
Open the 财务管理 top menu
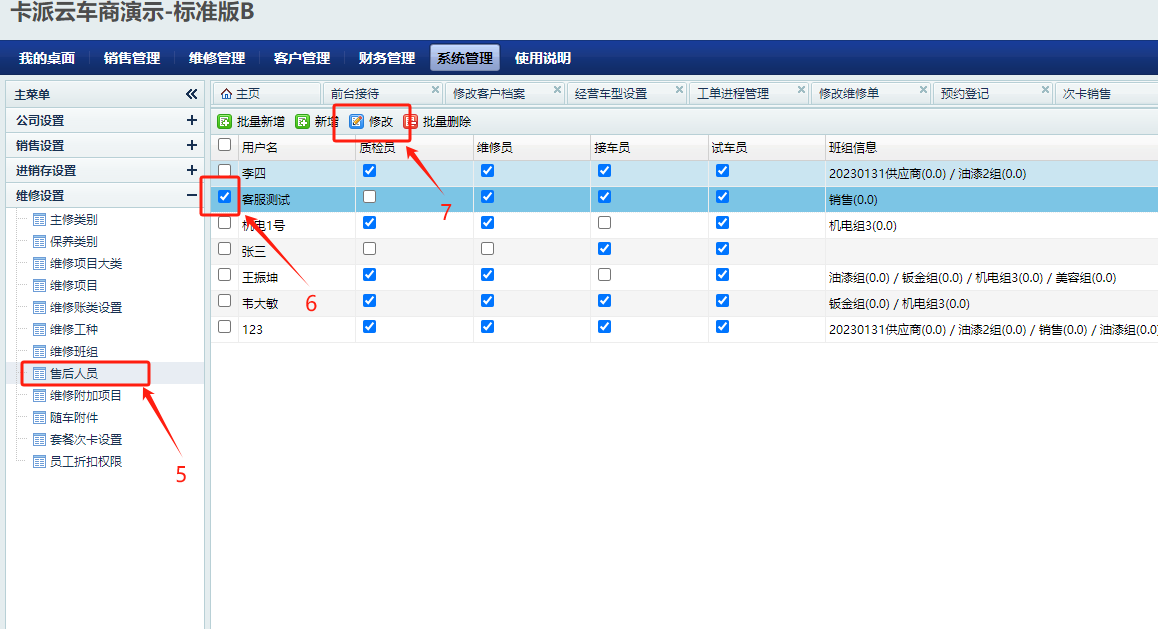[387, 58]
